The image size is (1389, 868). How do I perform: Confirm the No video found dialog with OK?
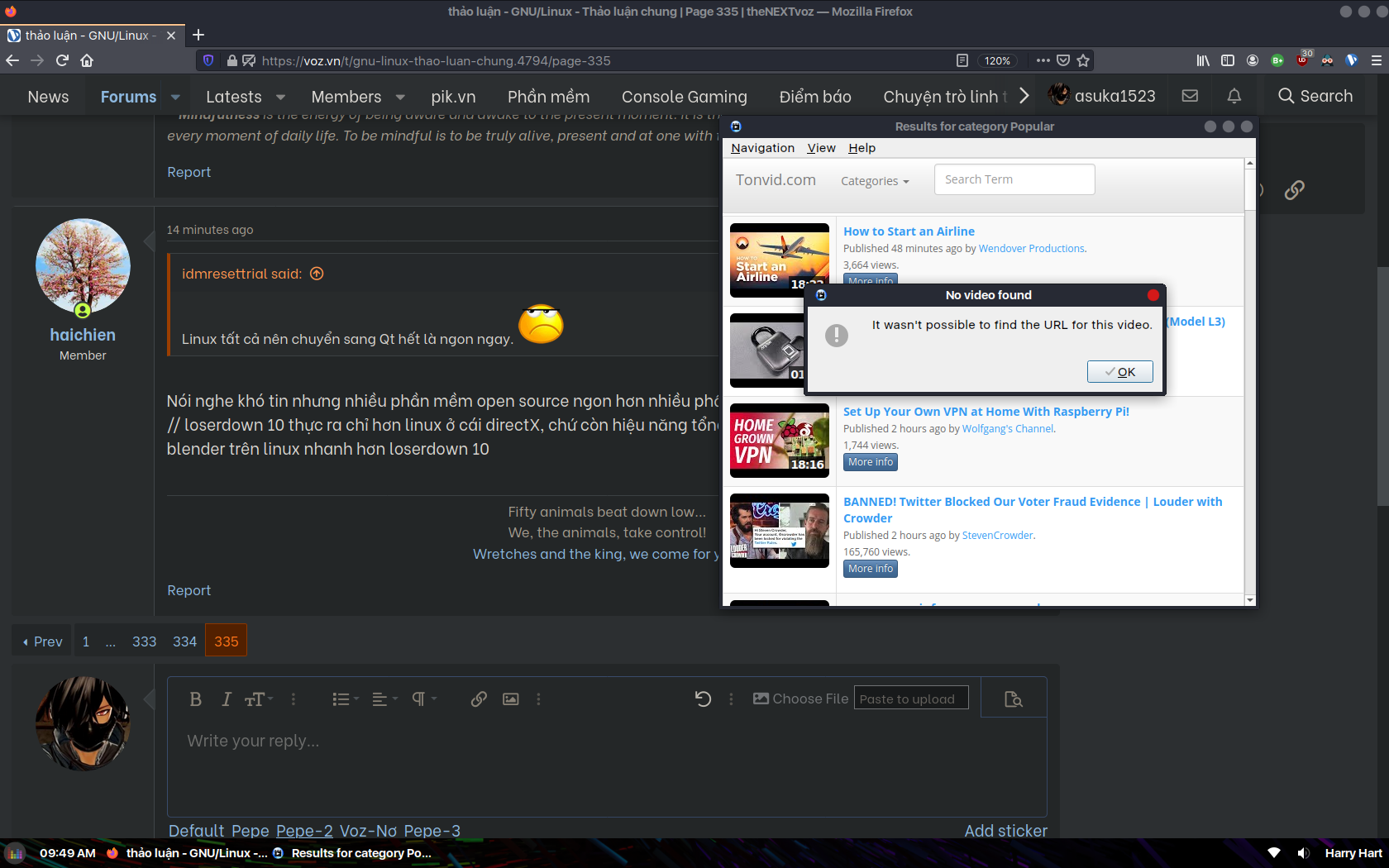[1120, 372]
